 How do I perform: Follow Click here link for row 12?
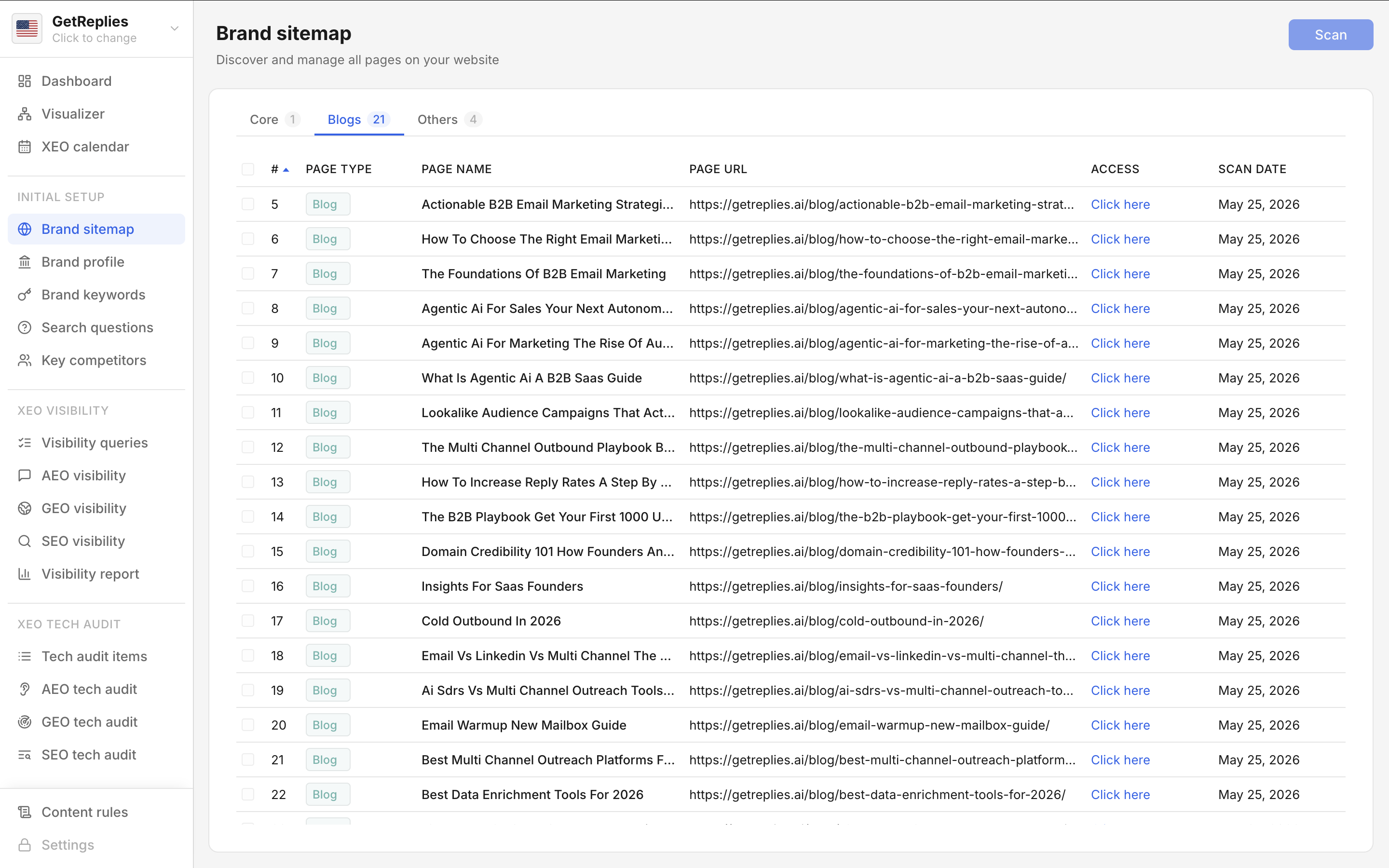pos(1120,447)
